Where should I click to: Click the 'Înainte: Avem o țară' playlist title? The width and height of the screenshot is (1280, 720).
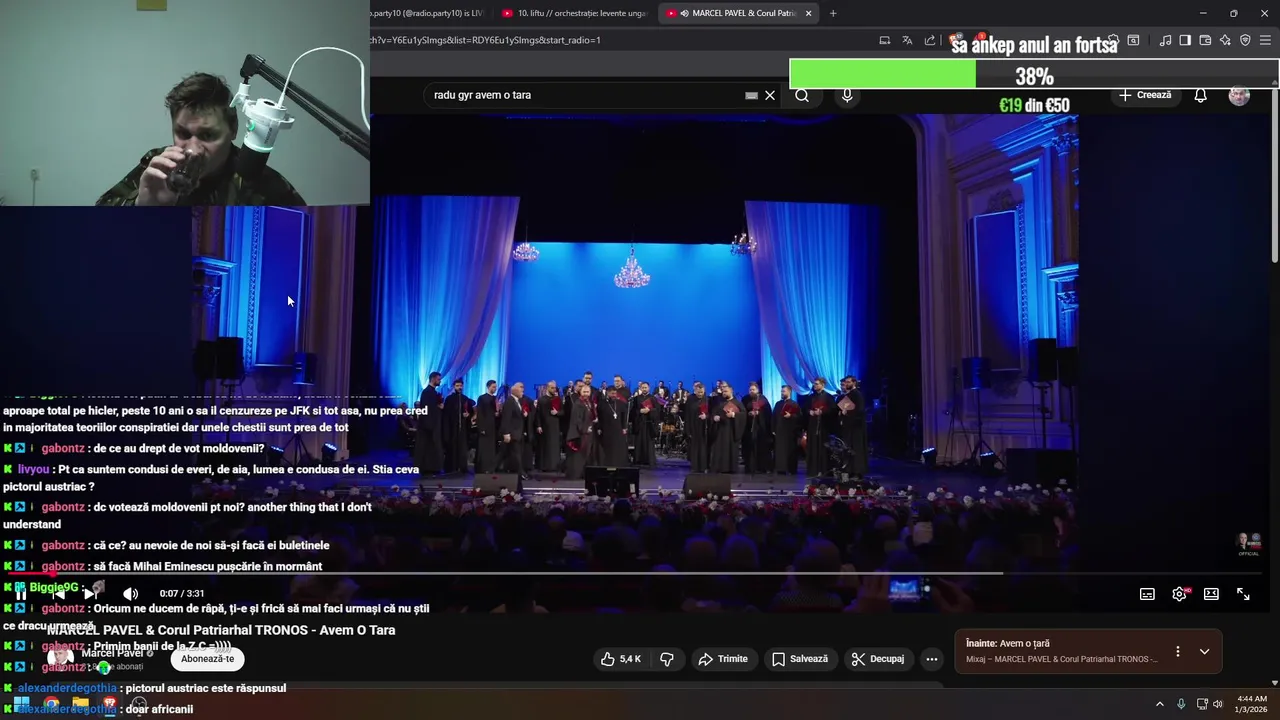pos(1008,644)
